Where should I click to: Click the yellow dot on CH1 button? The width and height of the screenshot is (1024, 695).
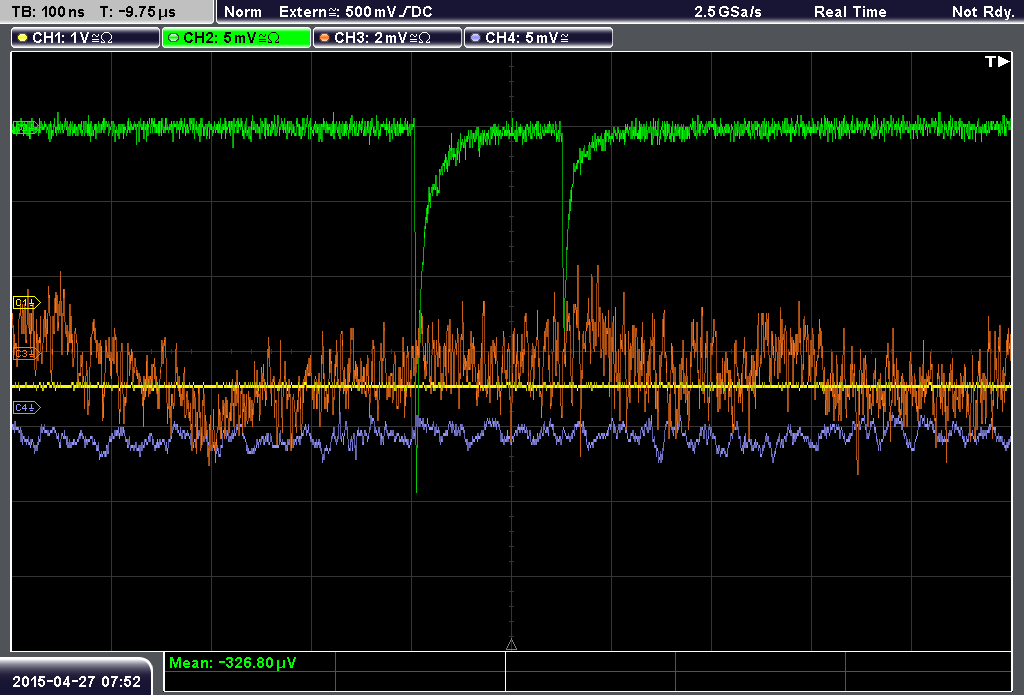tap(23, 38)
